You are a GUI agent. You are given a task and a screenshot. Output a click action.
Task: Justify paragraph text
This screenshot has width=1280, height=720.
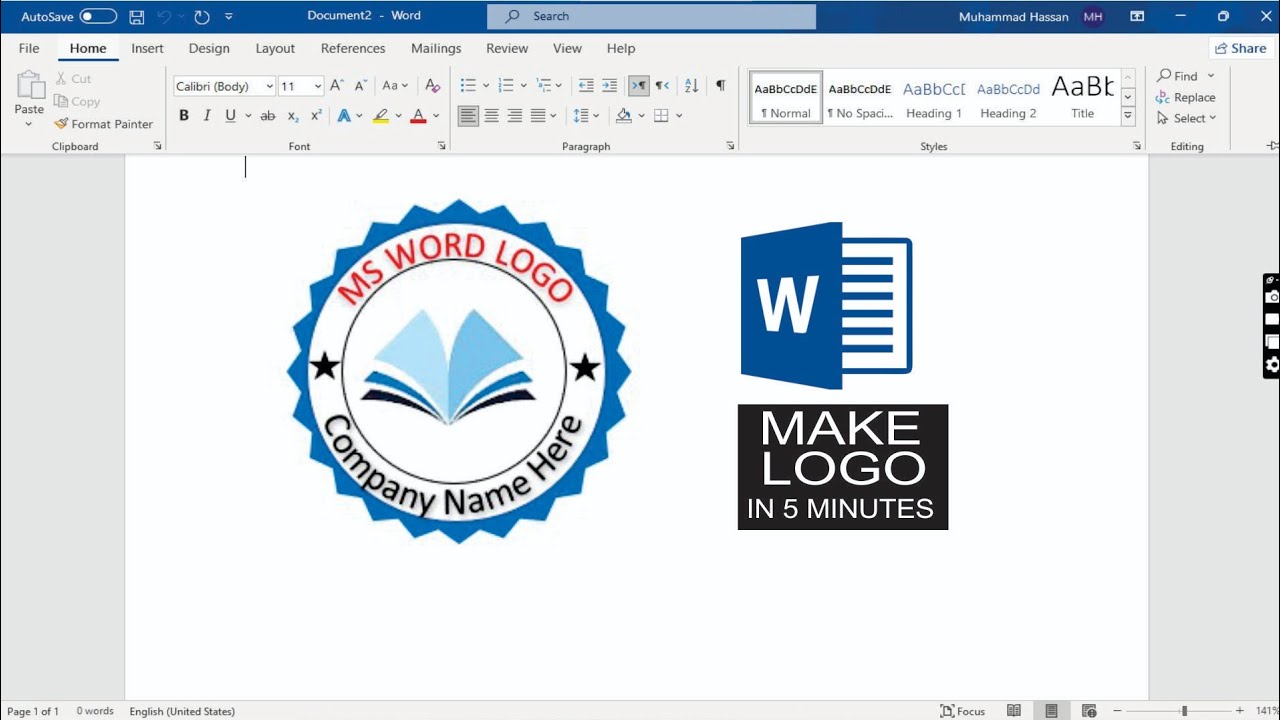538,116
